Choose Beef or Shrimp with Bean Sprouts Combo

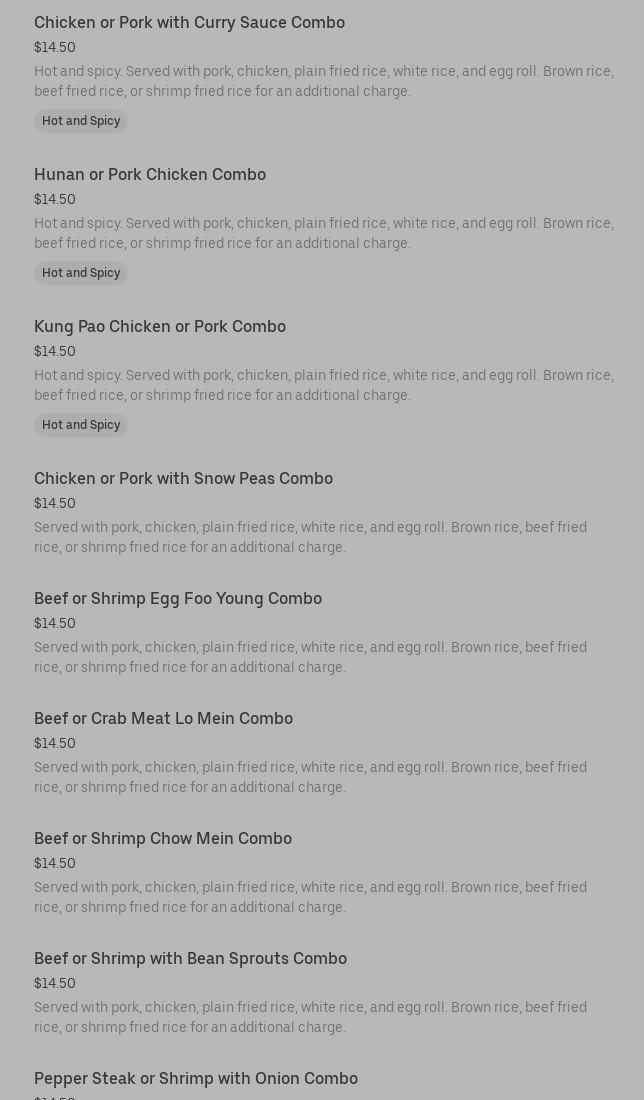[x=190, y=958]
